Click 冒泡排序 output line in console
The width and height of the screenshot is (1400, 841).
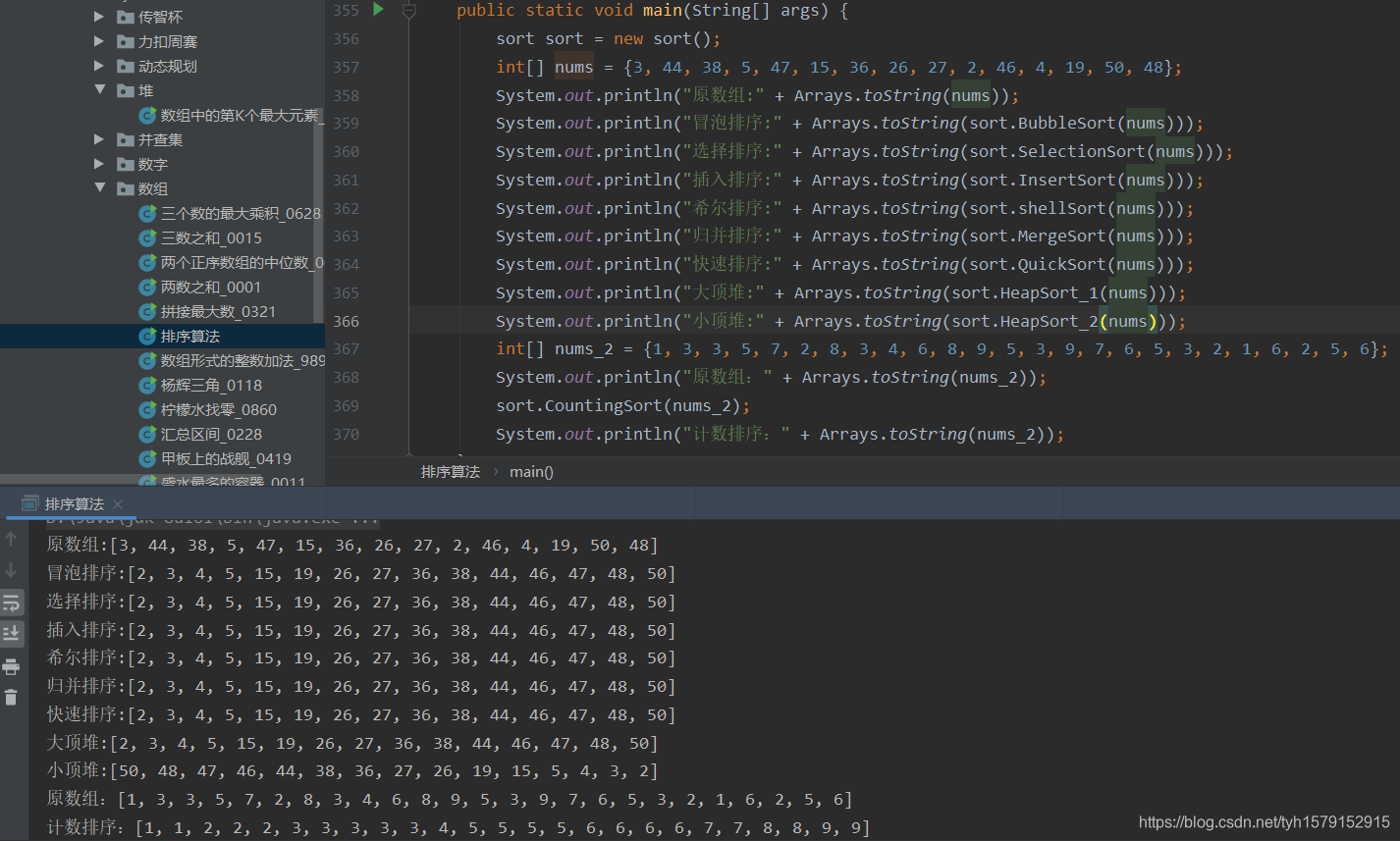click(x=361, y=574)
